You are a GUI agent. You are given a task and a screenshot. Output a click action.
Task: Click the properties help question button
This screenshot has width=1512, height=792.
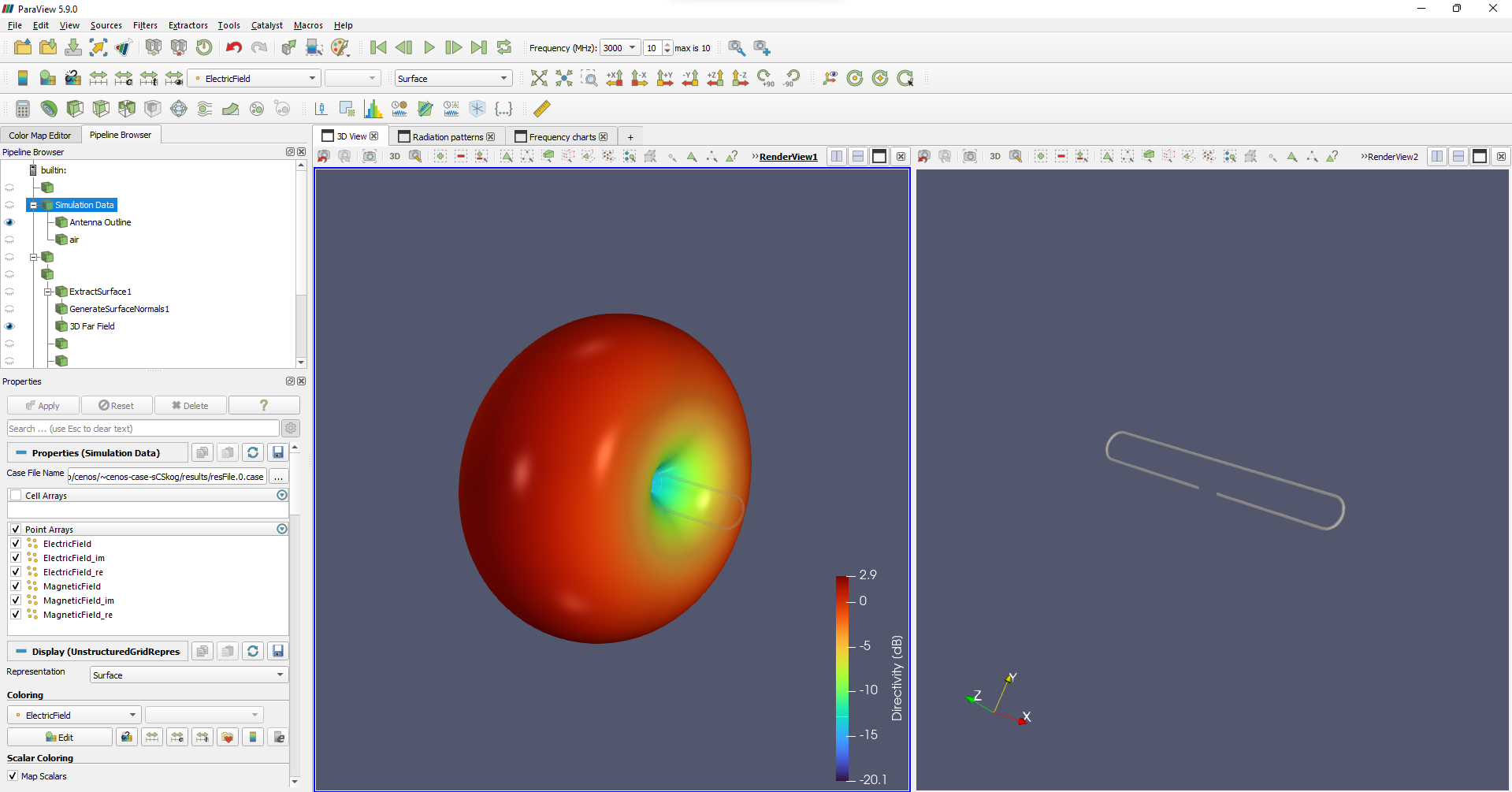click(x=264, y=406)
